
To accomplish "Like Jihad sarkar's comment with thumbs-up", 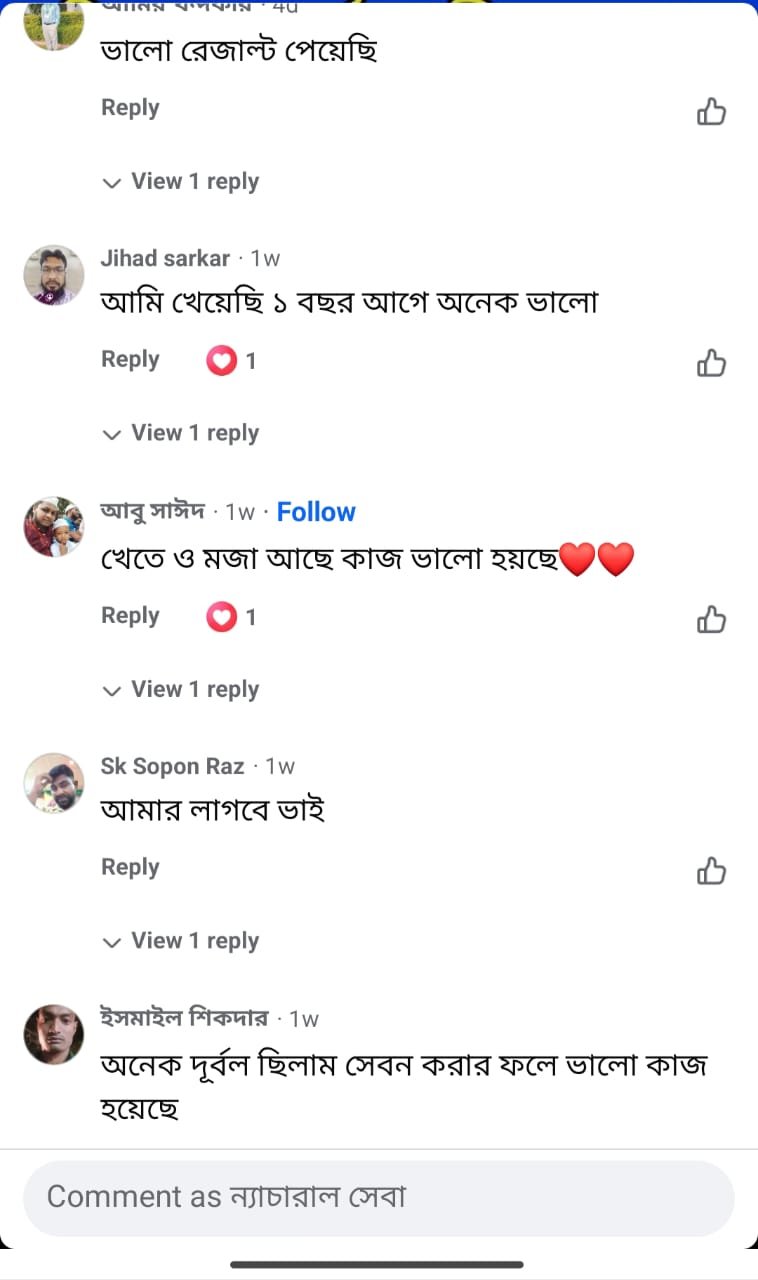I will click(711, 362).
